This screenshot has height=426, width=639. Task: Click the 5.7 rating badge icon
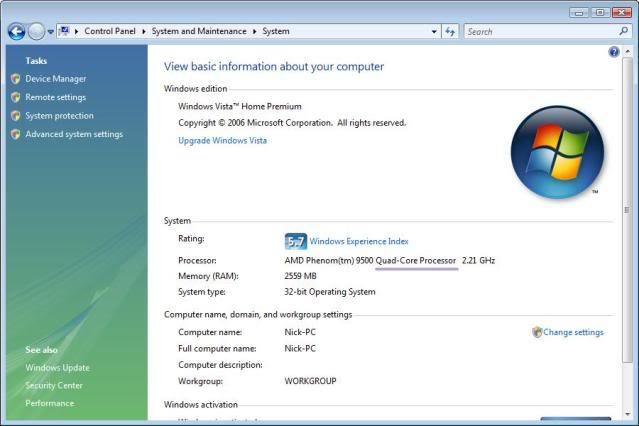coord(295,241)
